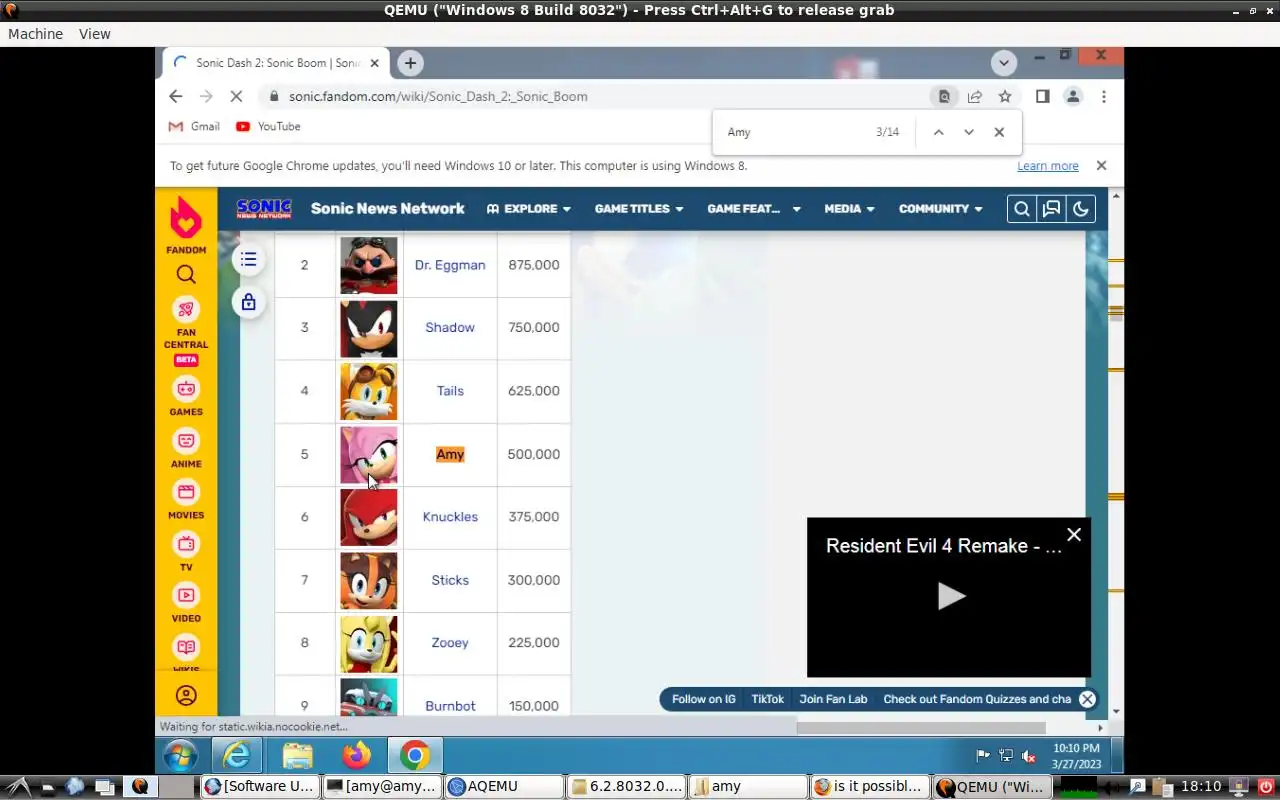Click TikTok link in bottom bar
The width and height of the screenshot is (1280, 800).
point(768,699)
